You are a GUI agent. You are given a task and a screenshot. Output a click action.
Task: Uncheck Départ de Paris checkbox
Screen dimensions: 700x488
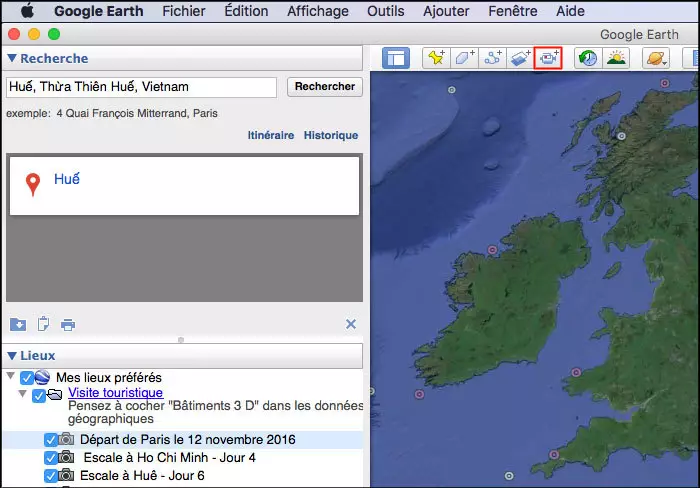point(50,440)
